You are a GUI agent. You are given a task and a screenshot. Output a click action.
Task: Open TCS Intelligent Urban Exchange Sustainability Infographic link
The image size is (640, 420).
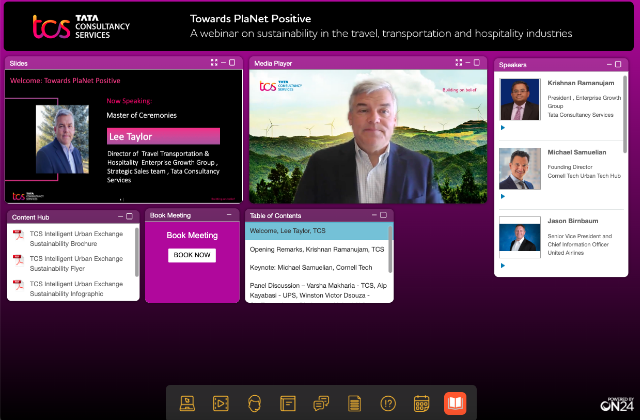click(76, 289)
